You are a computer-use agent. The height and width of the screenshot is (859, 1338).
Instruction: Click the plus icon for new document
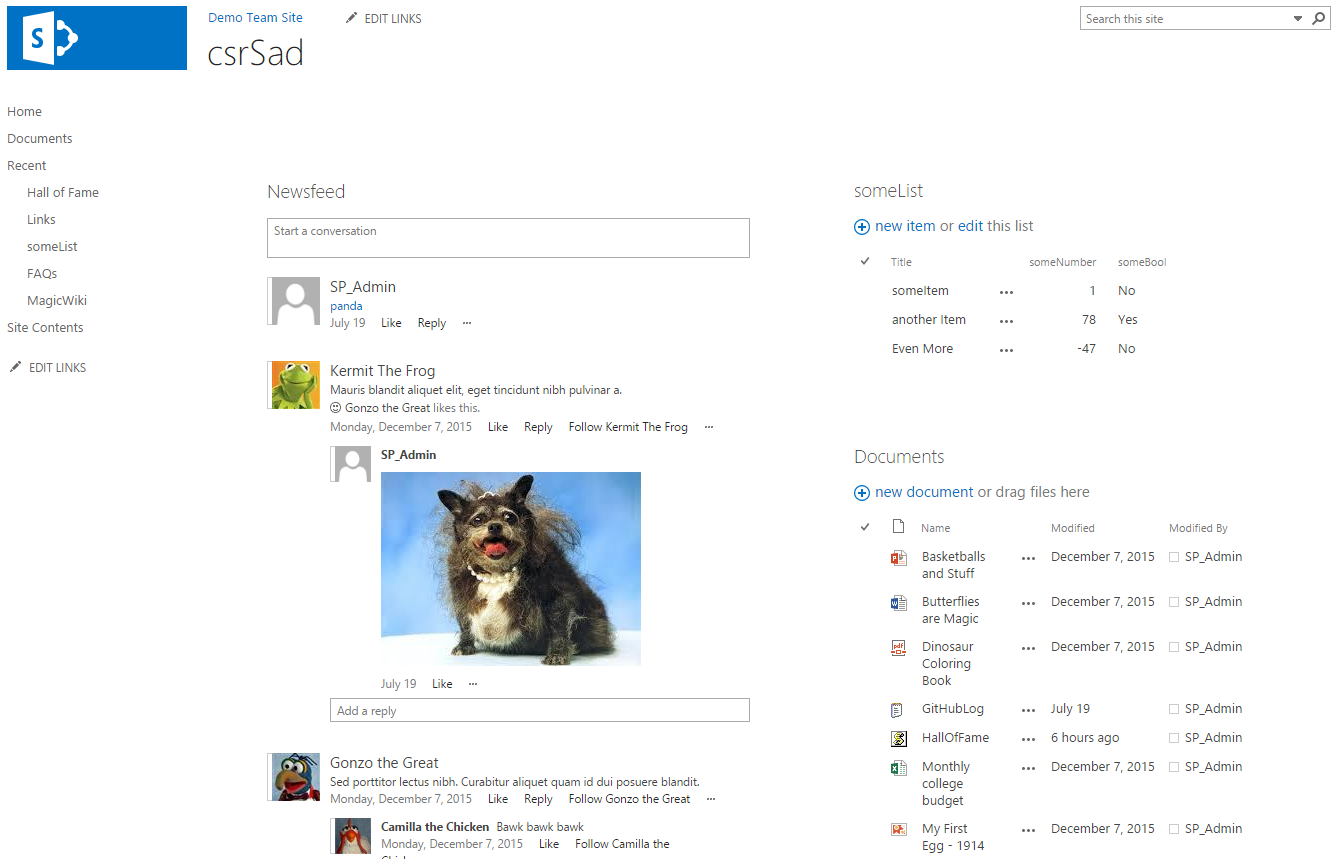(862, 493)
